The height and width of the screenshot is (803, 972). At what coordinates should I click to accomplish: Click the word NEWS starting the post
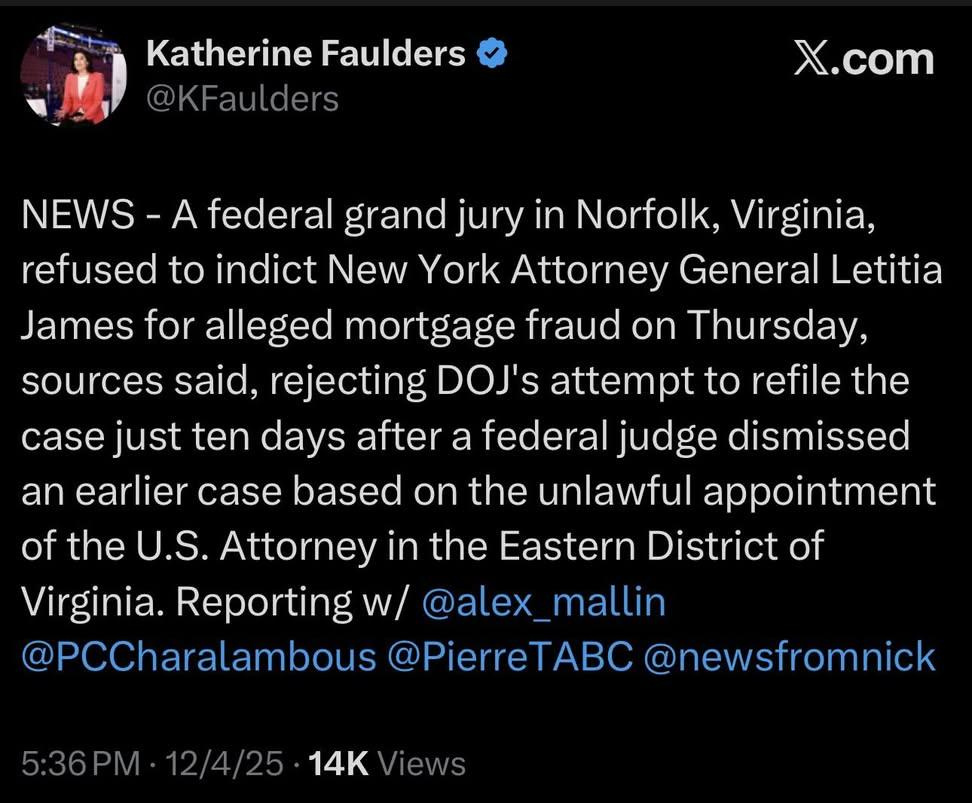pos(77,215)
